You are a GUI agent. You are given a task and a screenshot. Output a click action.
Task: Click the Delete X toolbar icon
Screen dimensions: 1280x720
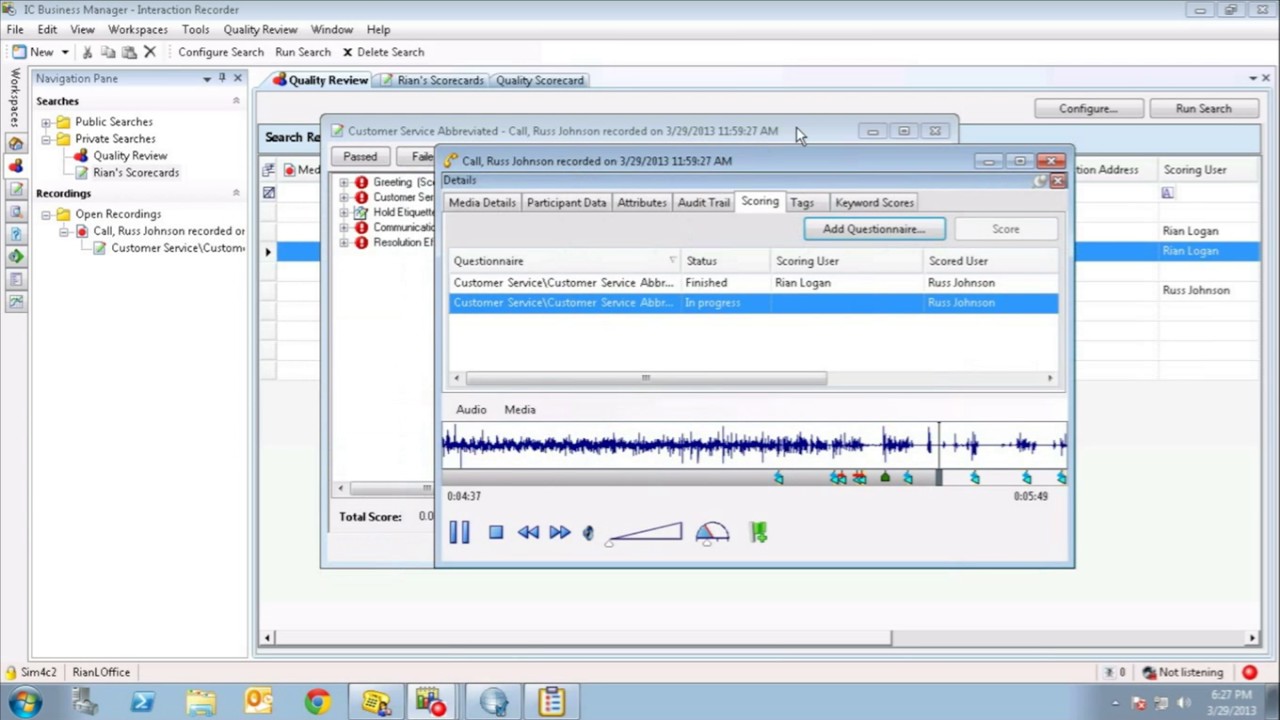click(150, 52)
